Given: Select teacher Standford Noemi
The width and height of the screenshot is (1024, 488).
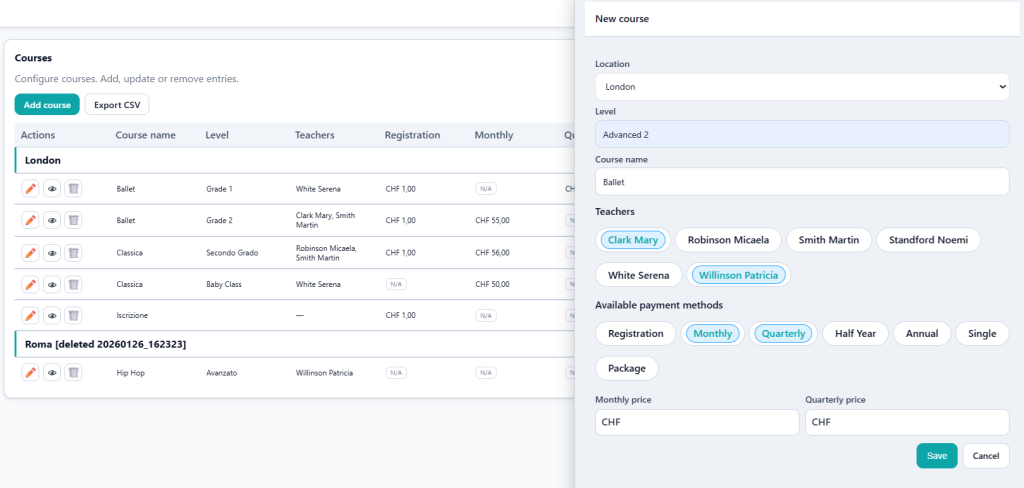Looking at the screenshot, I should (928, 240).
